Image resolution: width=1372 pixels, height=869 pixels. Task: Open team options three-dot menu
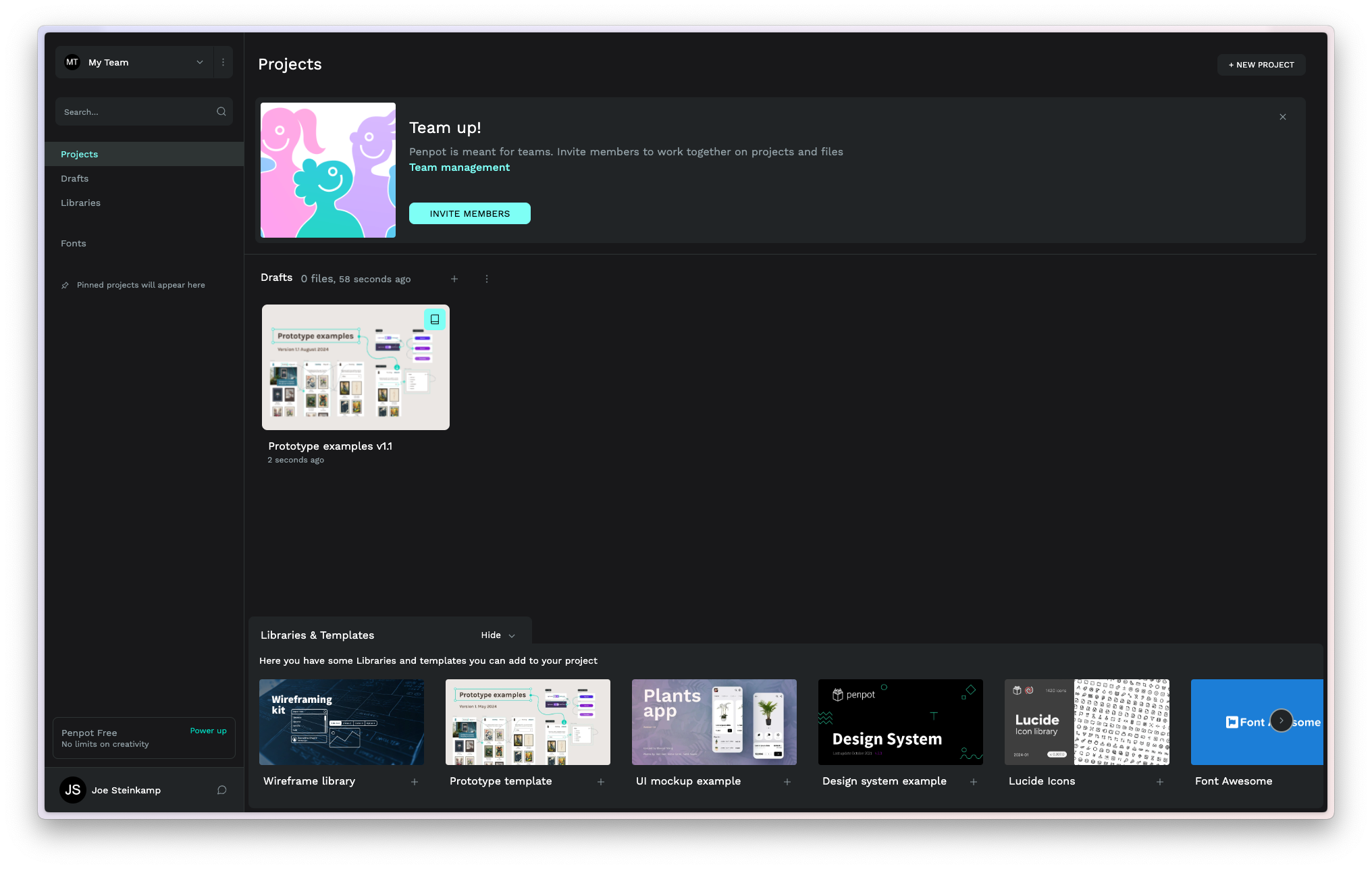223,62
